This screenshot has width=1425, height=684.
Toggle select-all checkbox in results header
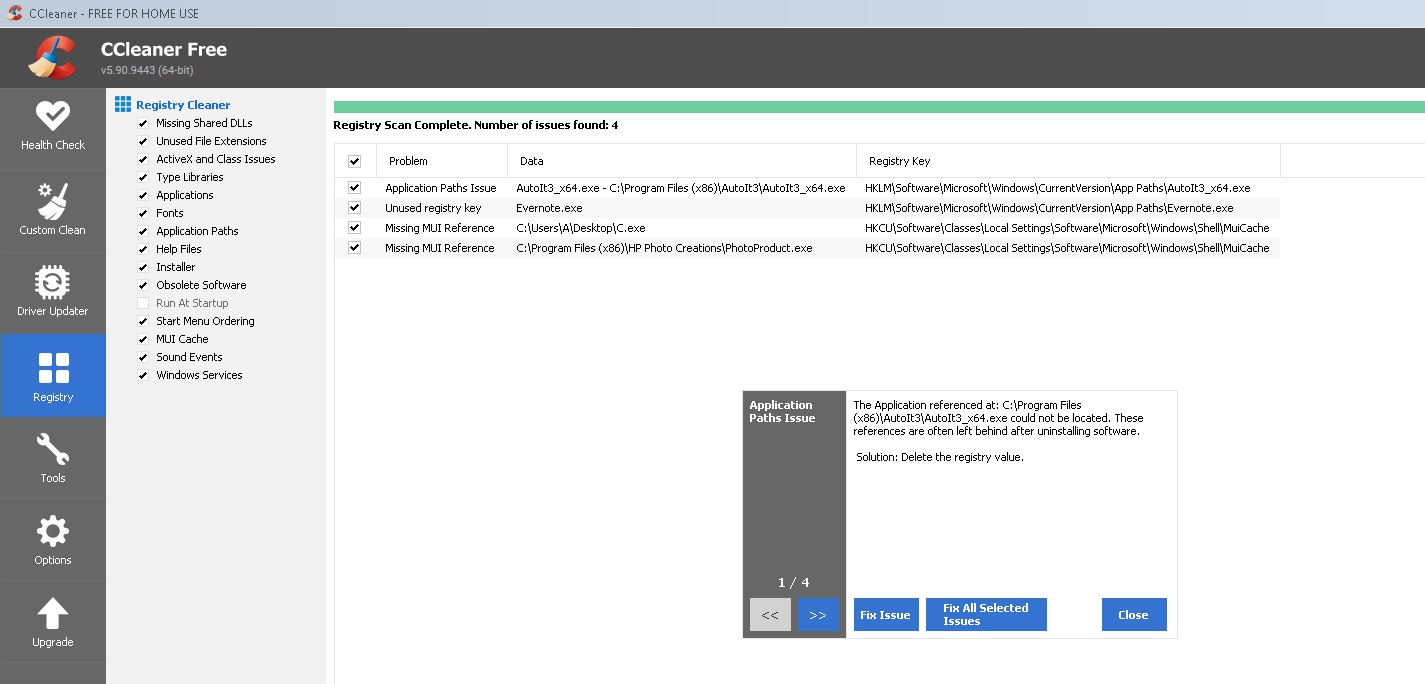coord(354,161)
